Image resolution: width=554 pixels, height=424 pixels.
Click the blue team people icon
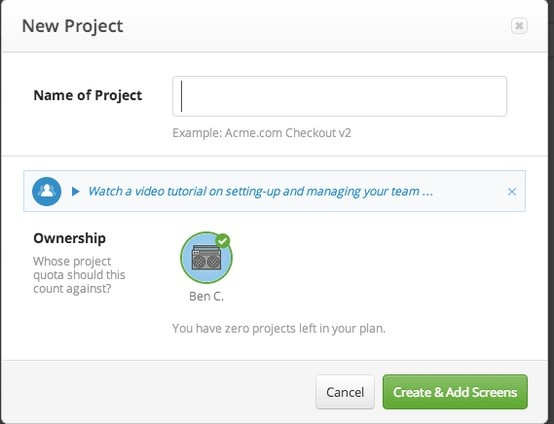(47, 192)
